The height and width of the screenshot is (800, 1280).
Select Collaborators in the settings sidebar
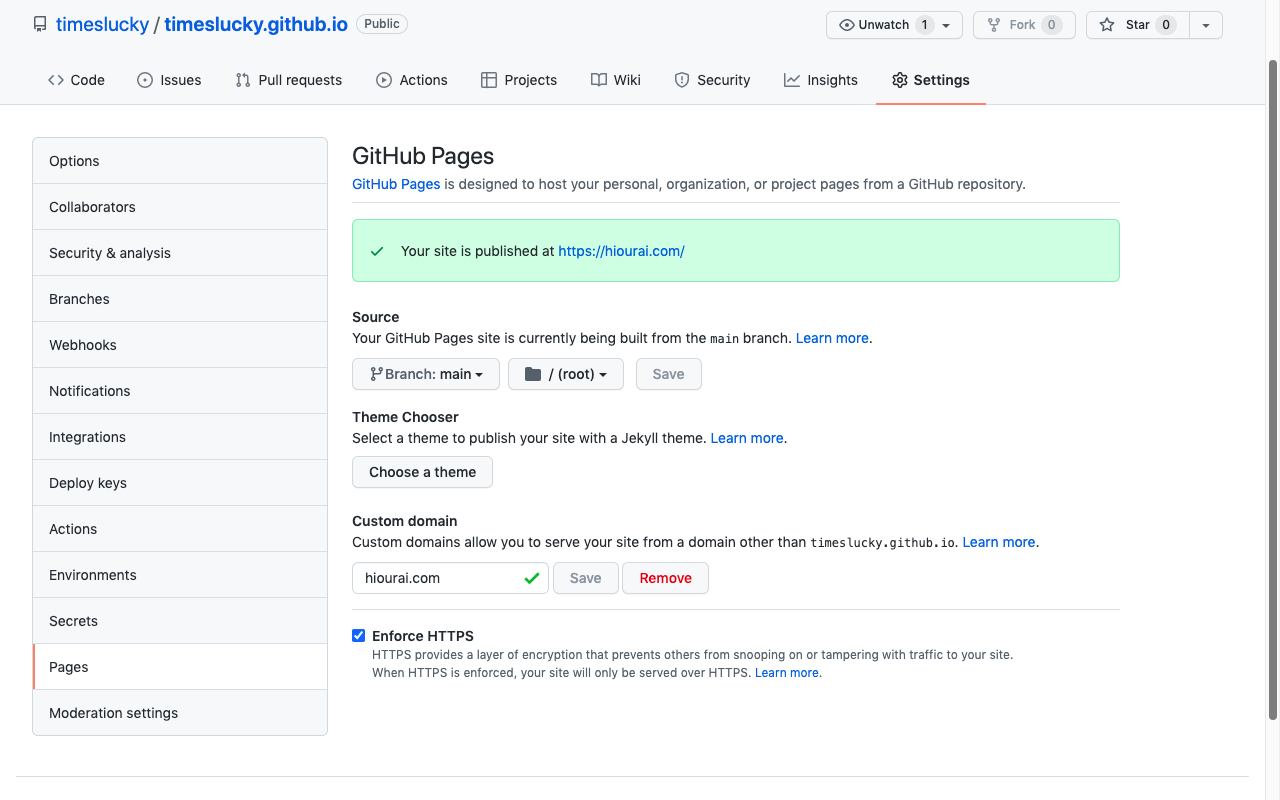pyautogui.click(x=180, y=207)
